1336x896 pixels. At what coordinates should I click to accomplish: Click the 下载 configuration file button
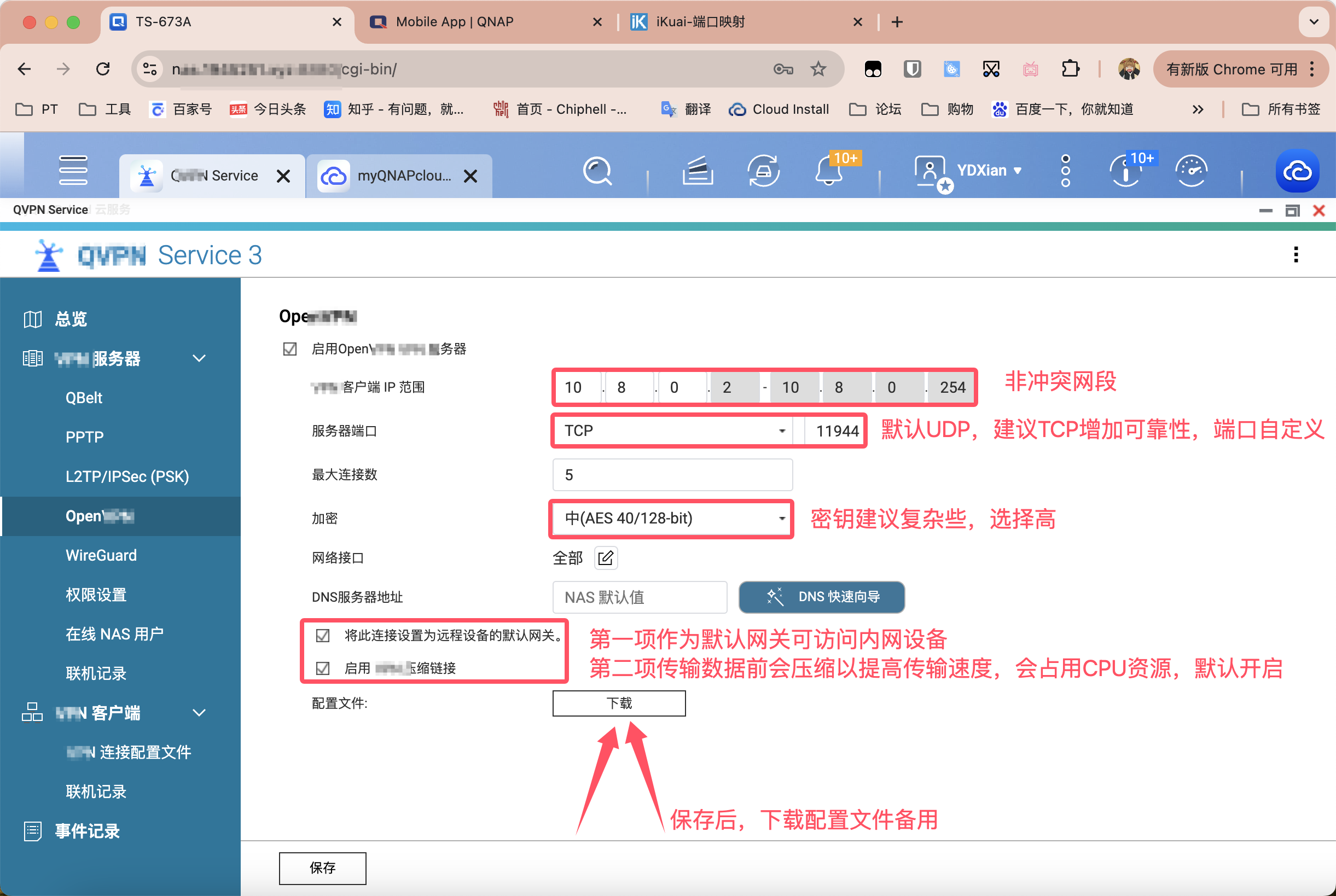click(619, 704)
